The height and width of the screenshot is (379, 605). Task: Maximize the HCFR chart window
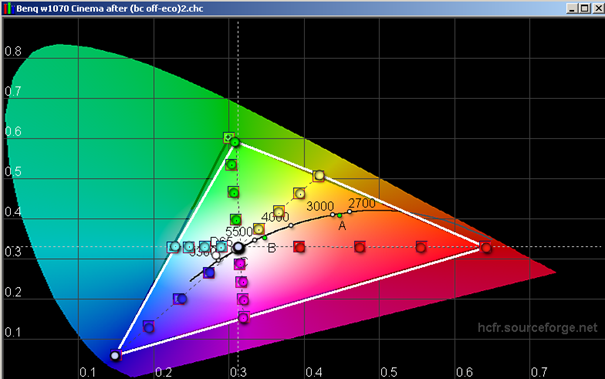point(584,8)
